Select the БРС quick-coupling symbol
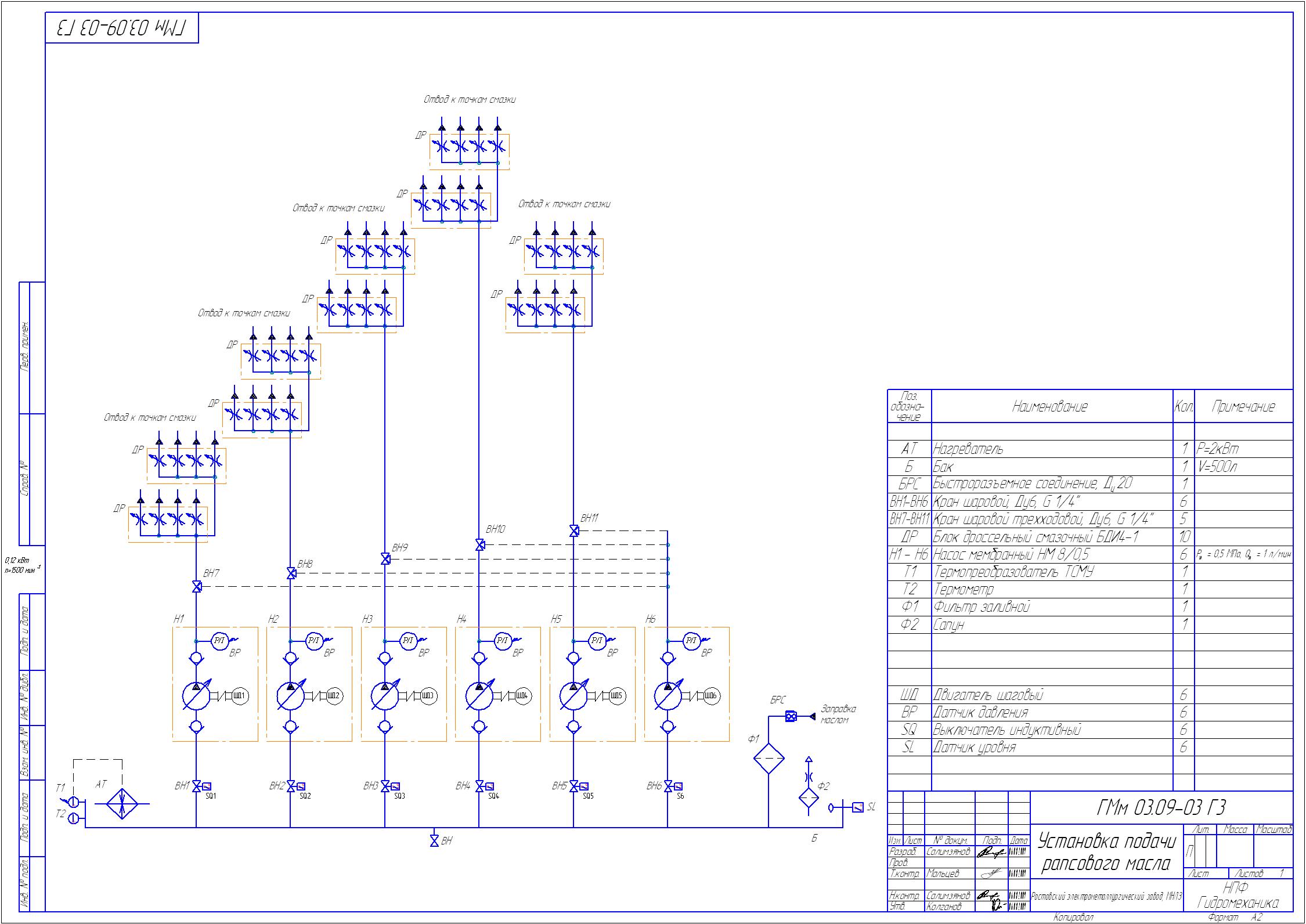 point(791,716)
